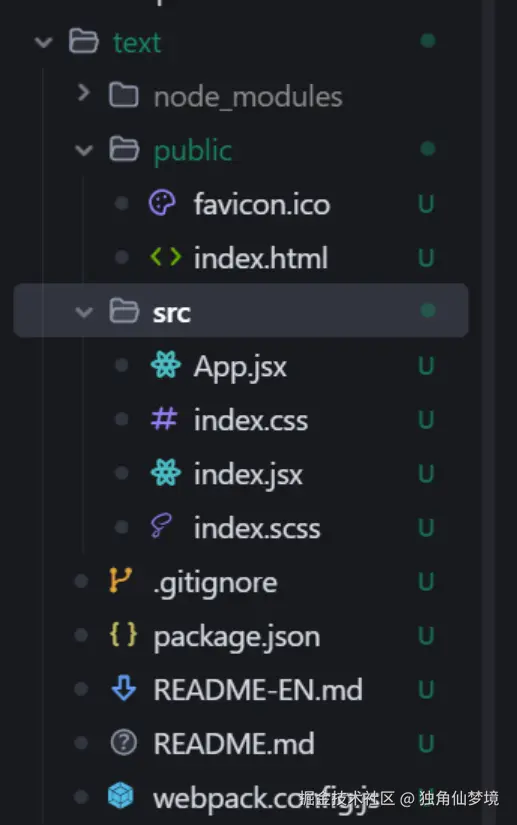This screenshot has width=517, height=825.
Task: Click the Sass icon beside index.scss
Action: click(161, 526)
